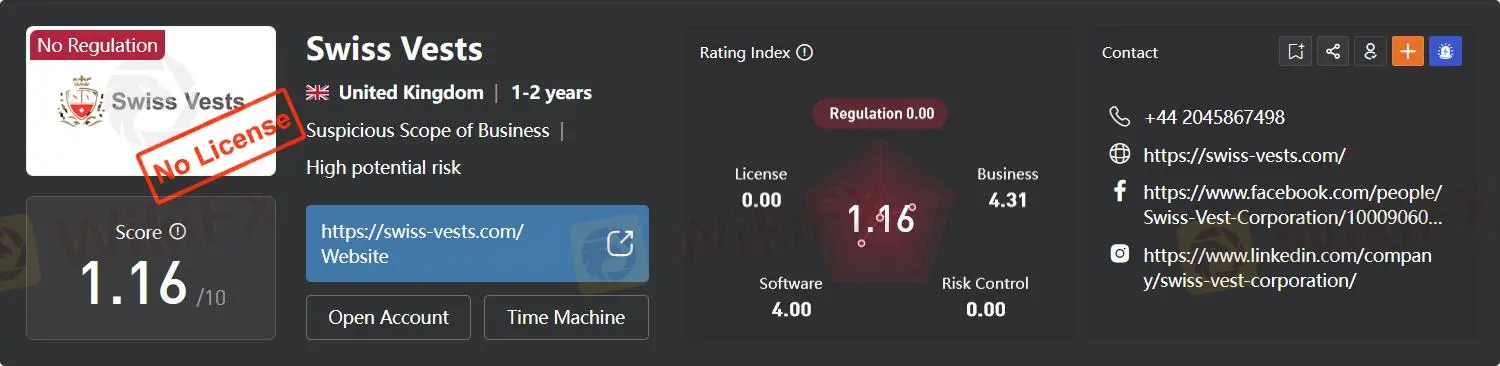The image size is (1500, 366).
Task: Open the Time Machine button
Action: click(x=566, y=317)
